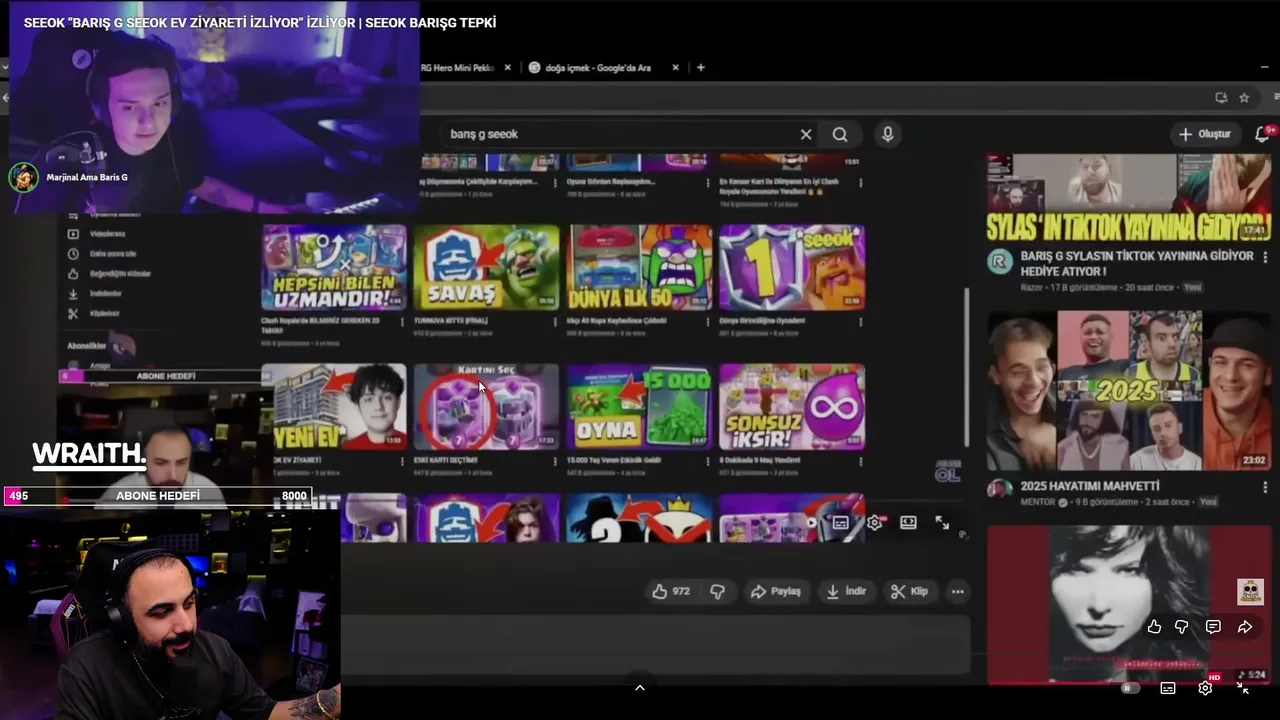Click the inner player settings gear with HD badge
This screenshot has height=720, width=1280.
(875, 522)
